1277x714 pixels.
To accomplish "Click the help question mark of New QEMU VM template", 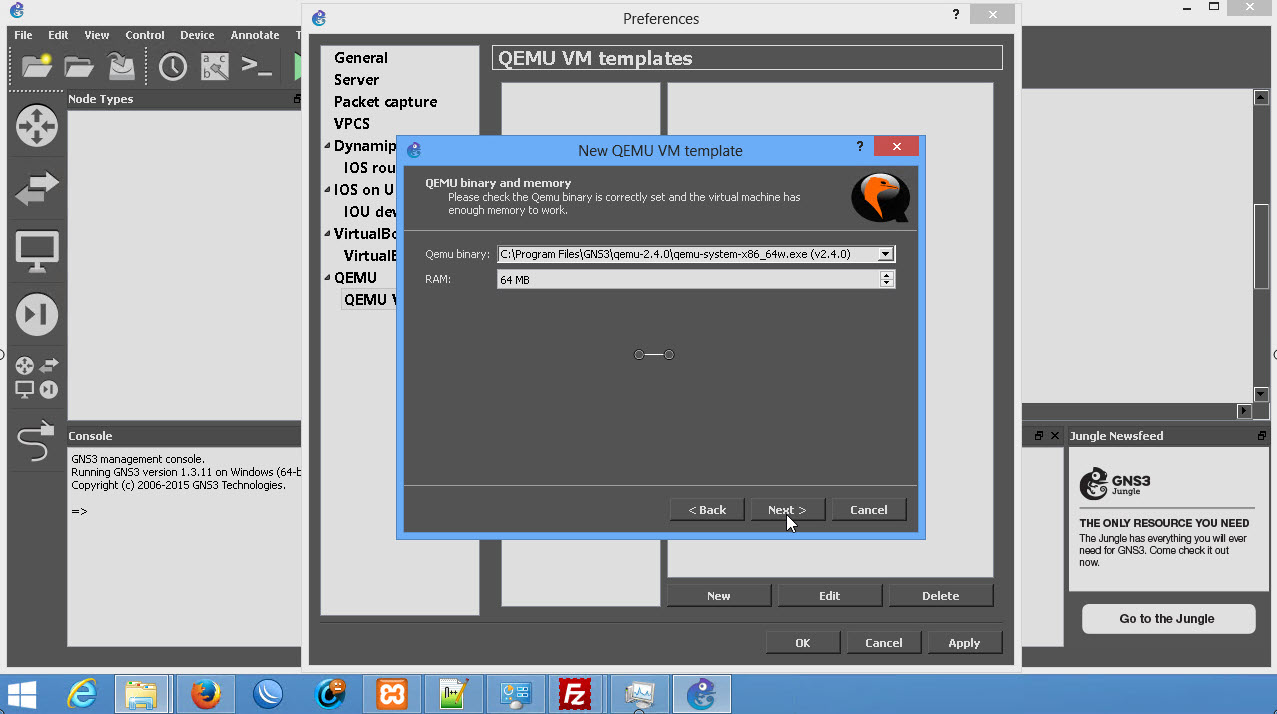I will pyautogui.click(x=860, y=146).
